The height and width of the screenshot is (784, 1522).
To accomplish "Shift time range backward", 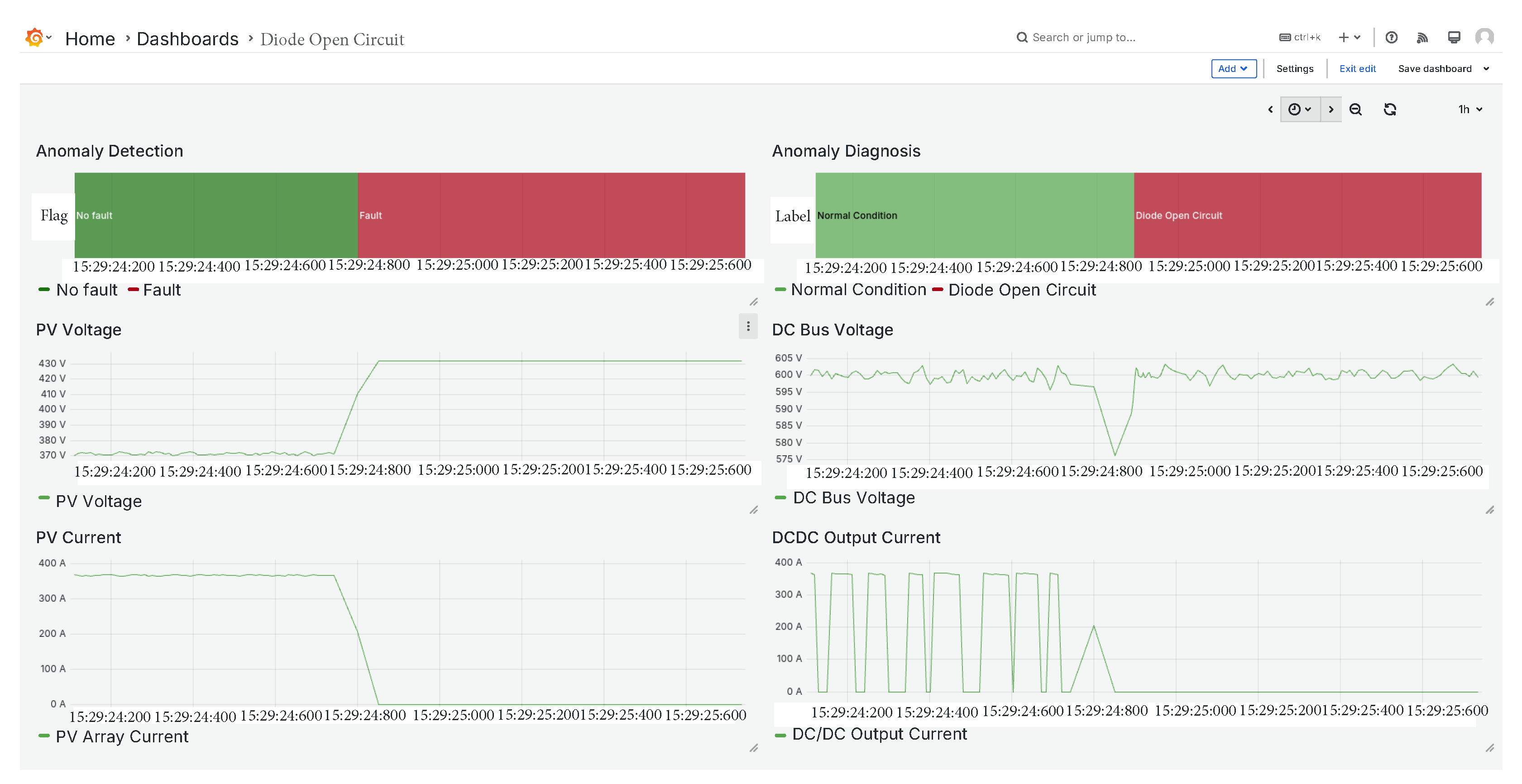I will point(1270,109).
